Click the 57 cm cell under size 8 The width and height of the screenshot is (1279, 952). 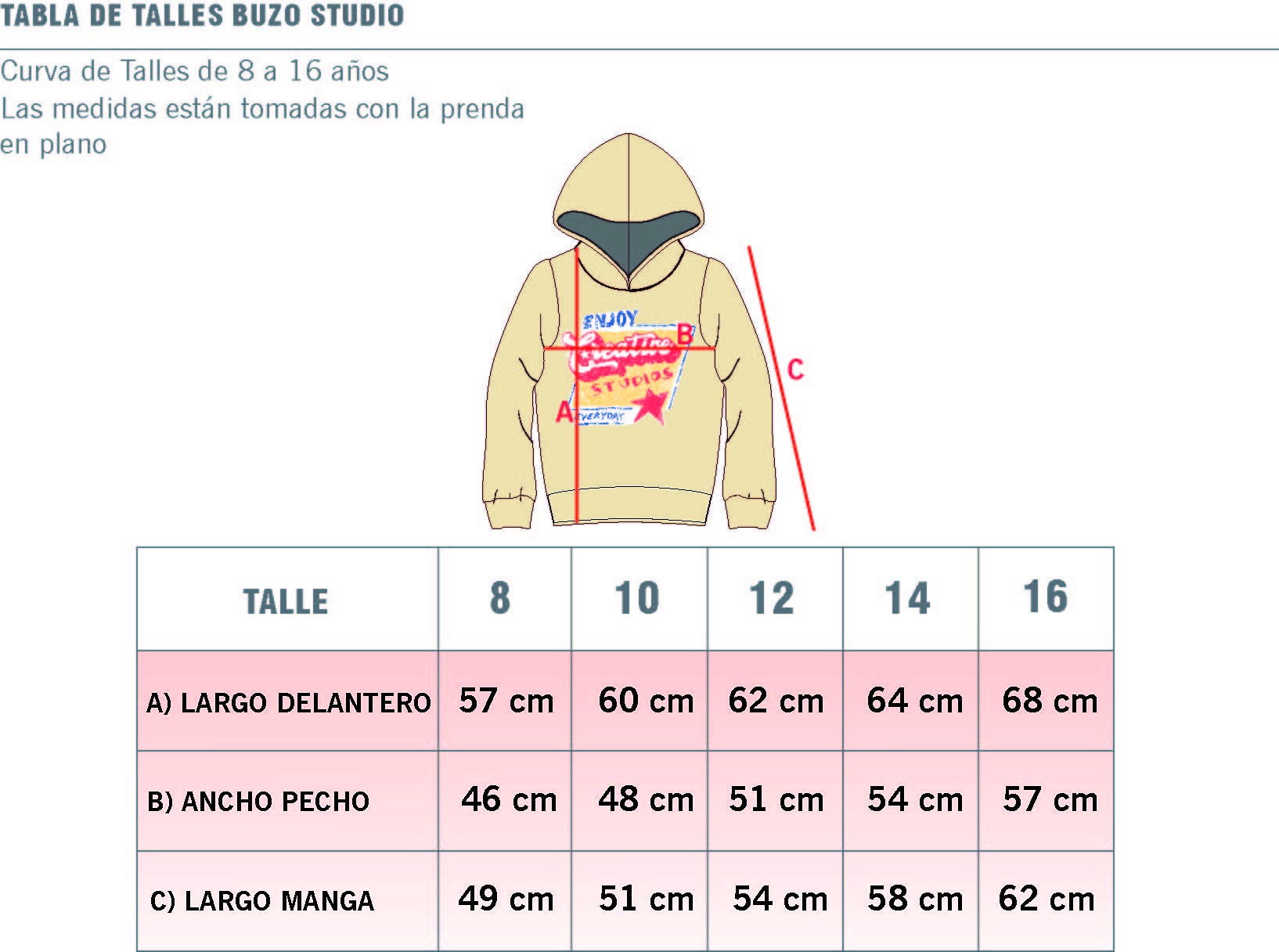pos(506,701)
